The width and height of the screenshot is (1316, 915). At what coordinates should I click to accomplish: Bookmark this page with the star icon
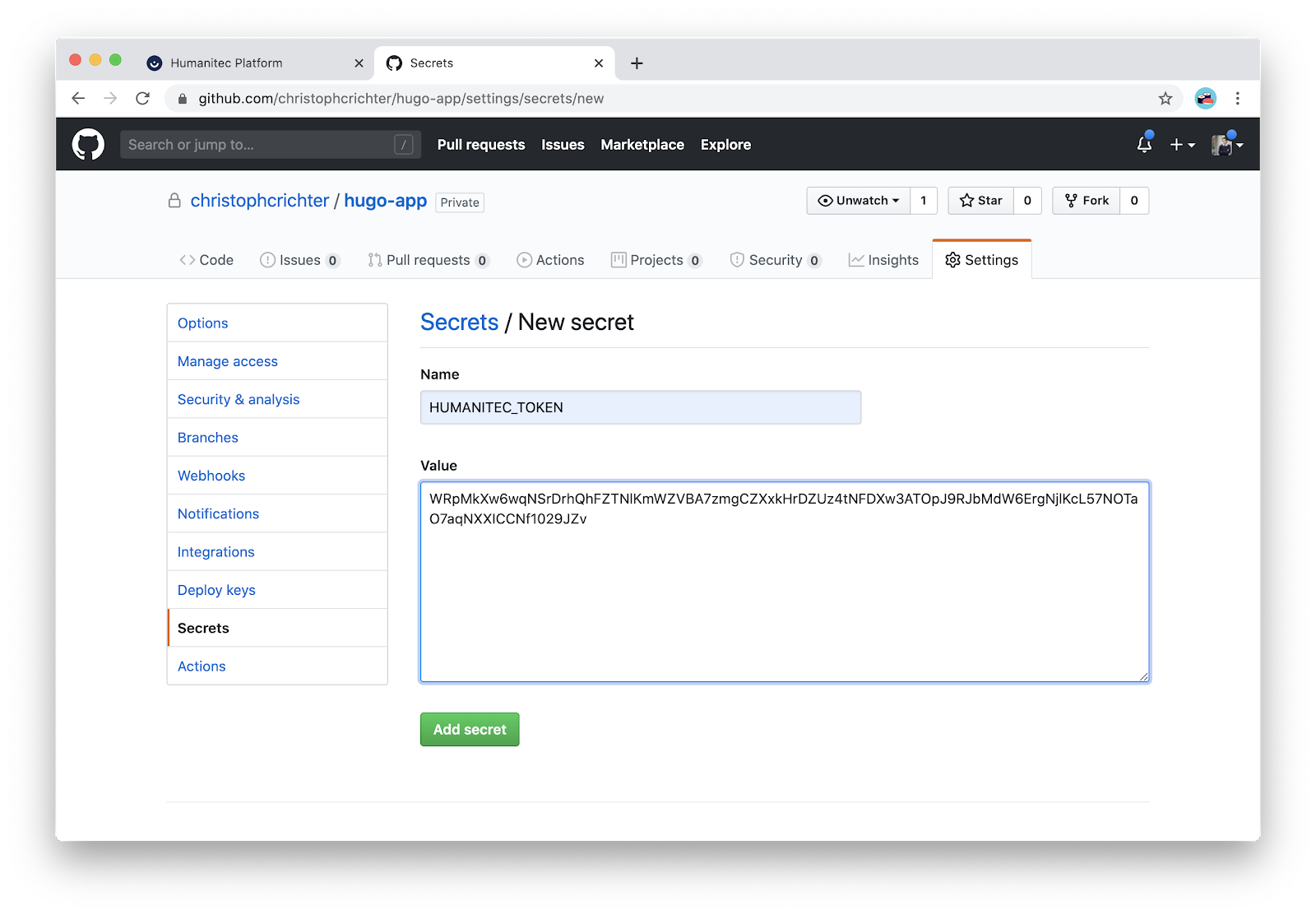(1165, 98)
